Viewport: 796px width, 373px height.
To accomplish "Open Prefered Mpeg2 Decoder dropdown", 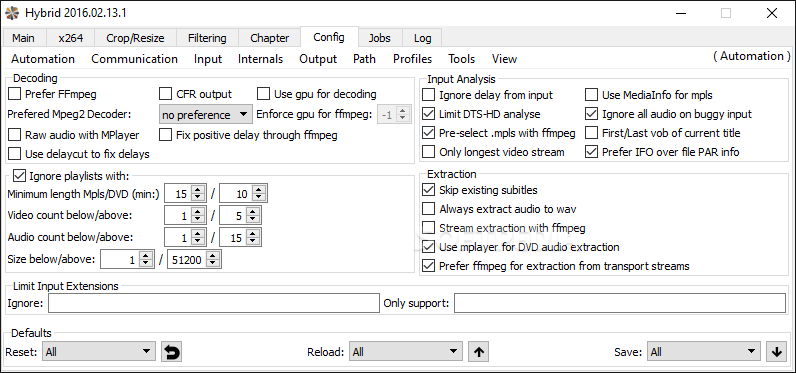I will click(x=206, y=115).
